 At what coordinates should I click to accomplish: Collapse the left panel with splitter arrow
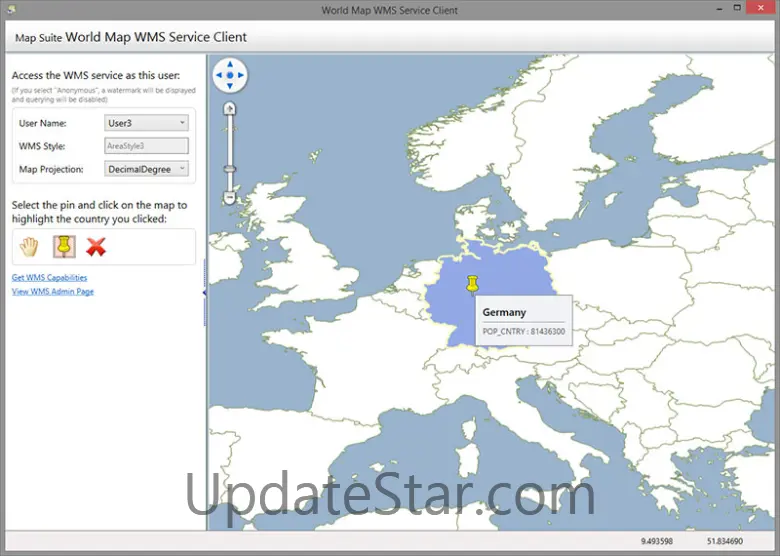(204, 293)
